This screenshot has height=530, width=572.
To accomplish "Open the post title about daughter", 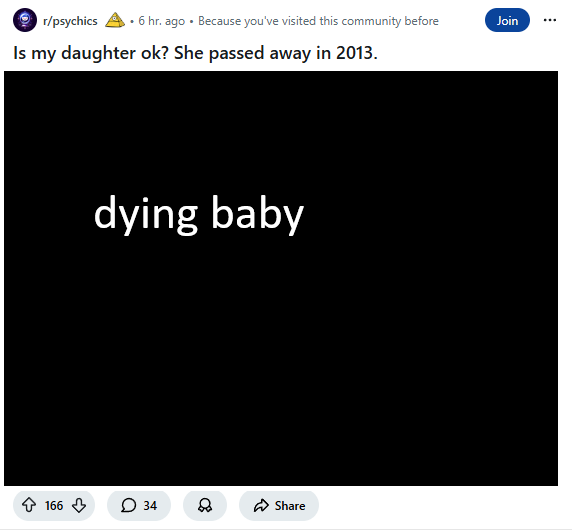I will tap(195, 53).
